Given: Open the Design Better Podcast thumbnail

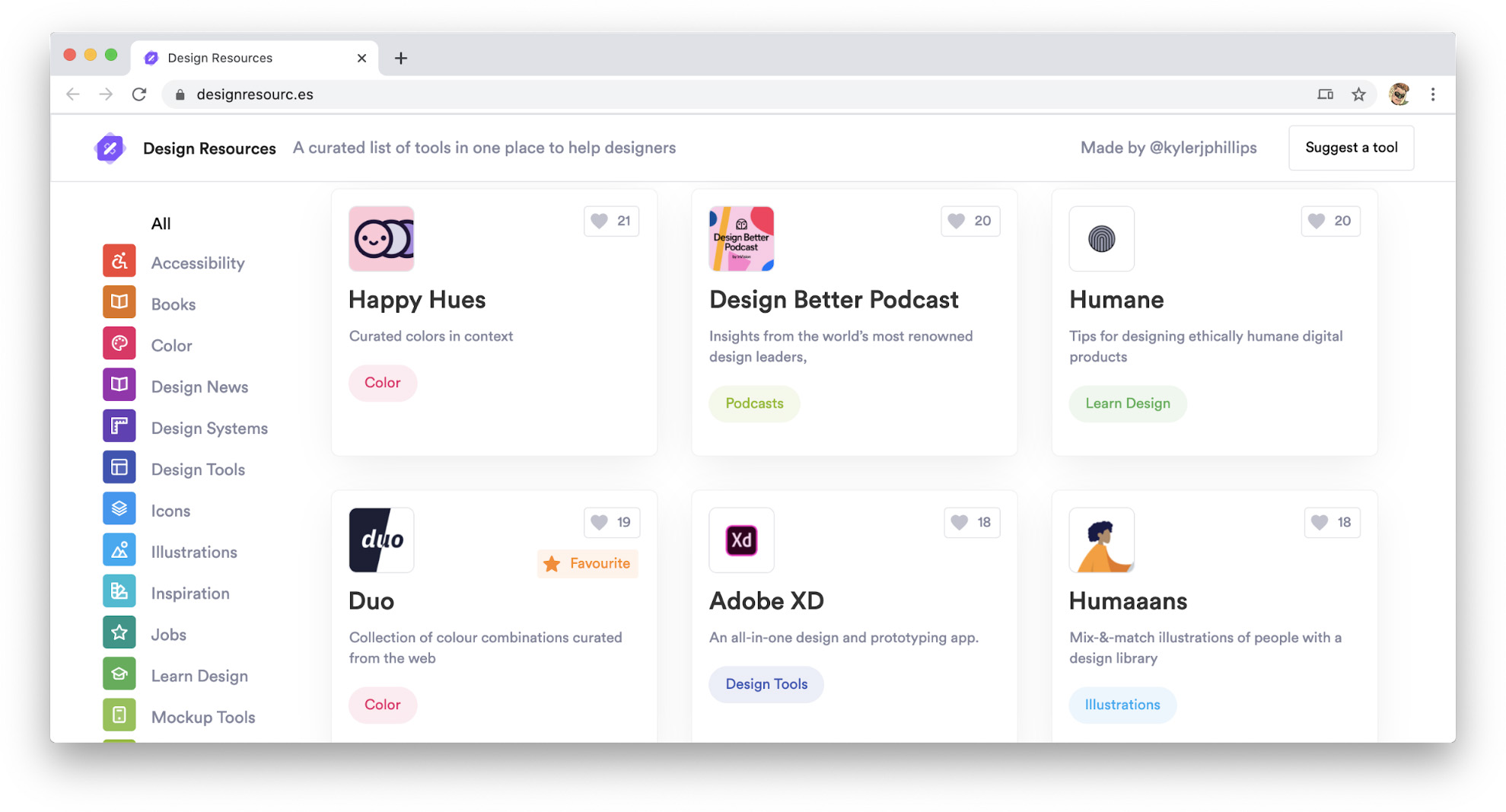Looking at the screenshot, I should tap(741, 238).
